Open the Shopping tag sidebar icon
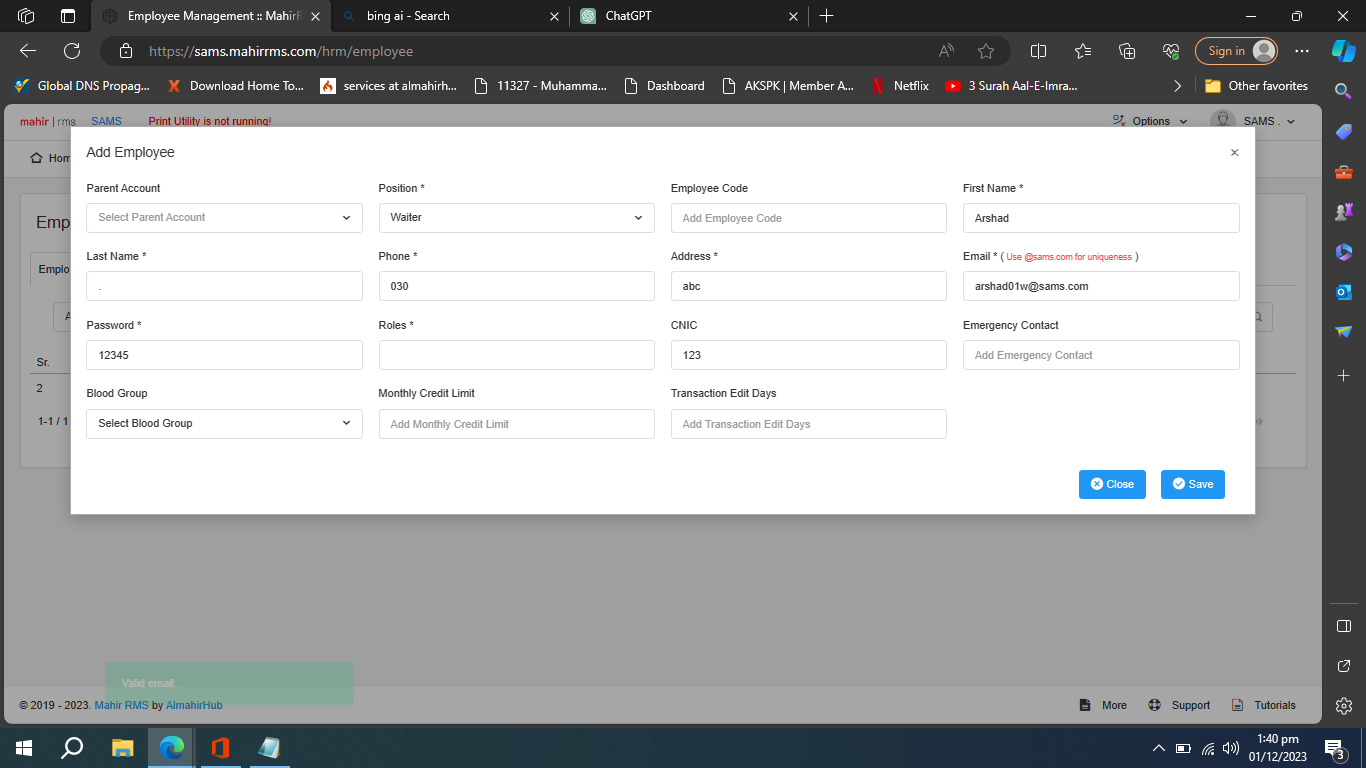 pyautogui.click(x=1344, y=131)
